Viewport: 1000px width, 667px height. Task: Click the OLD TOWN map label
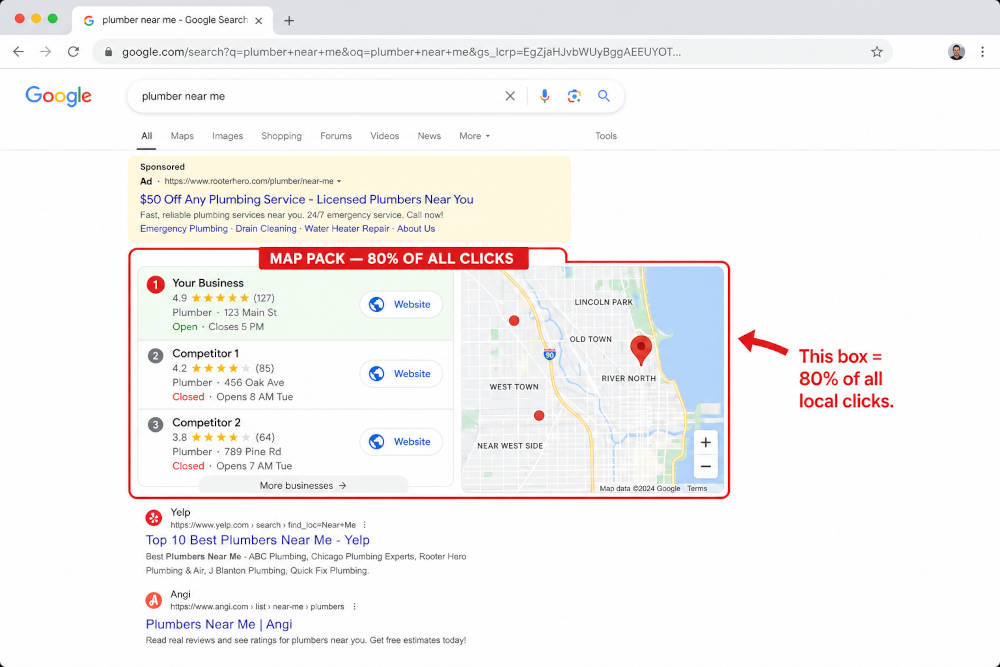(x=591, y=339)
